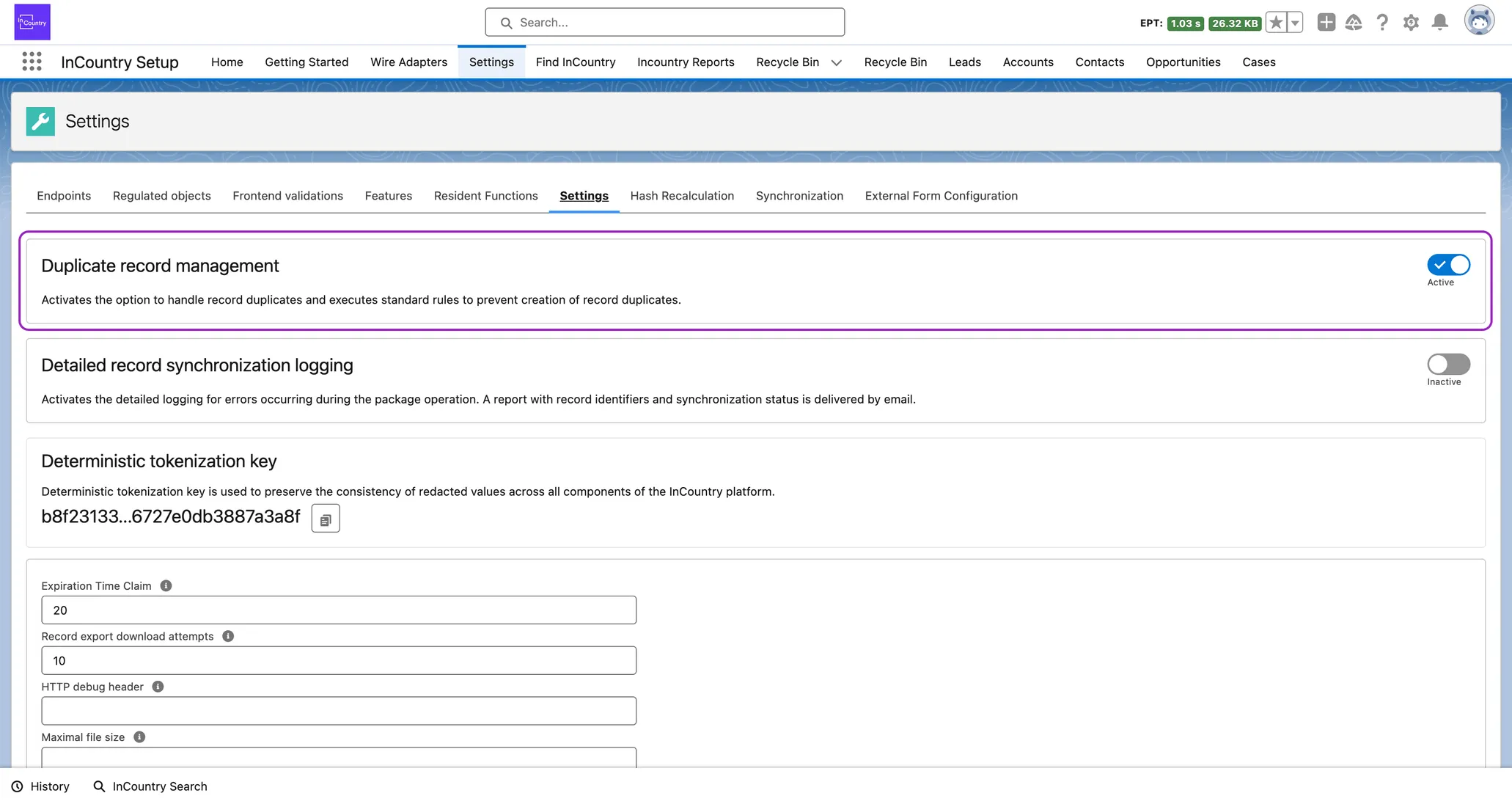The width and height of the screenshot is (1512, 804).
Task: Open the global actions plus icon
Action: coord(1326,23)
